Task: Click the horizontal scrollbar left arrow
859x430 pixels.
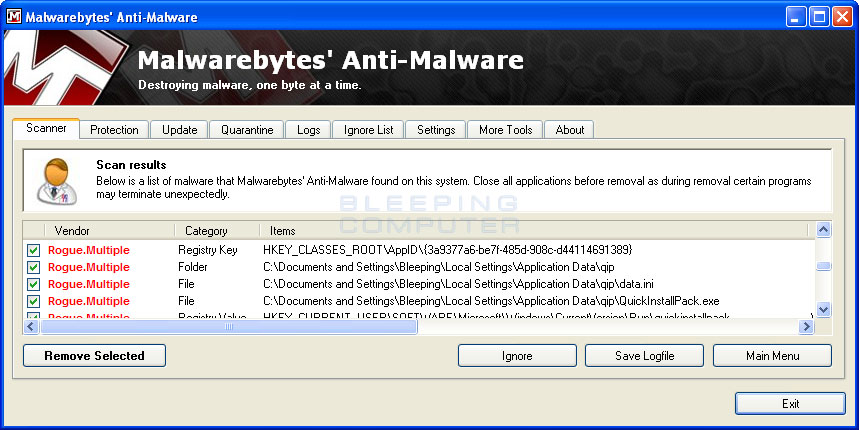Action: [x=31, y=327]
